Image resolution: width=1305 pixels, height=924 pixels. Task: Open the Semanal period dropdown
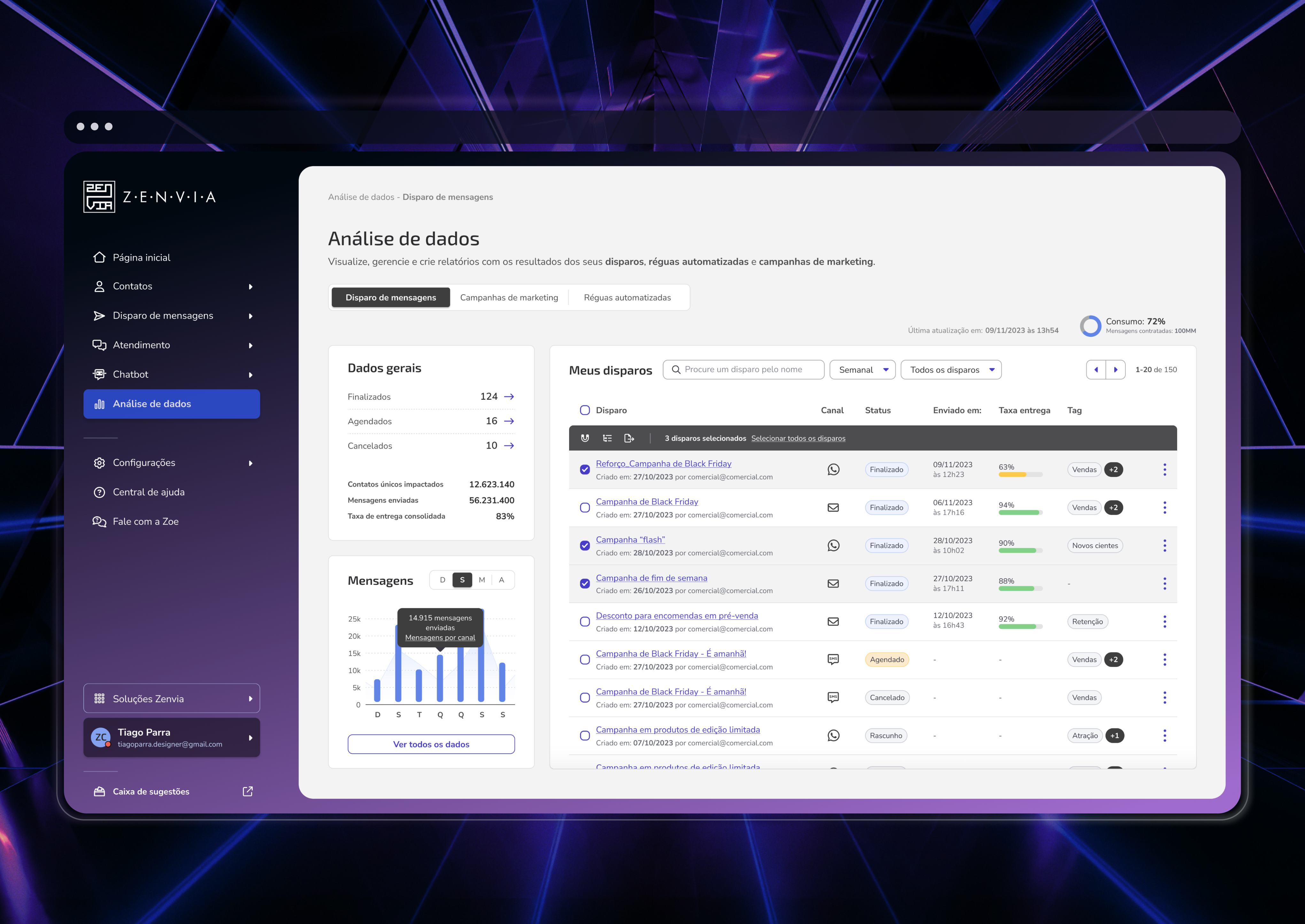(x=862, y=370)
